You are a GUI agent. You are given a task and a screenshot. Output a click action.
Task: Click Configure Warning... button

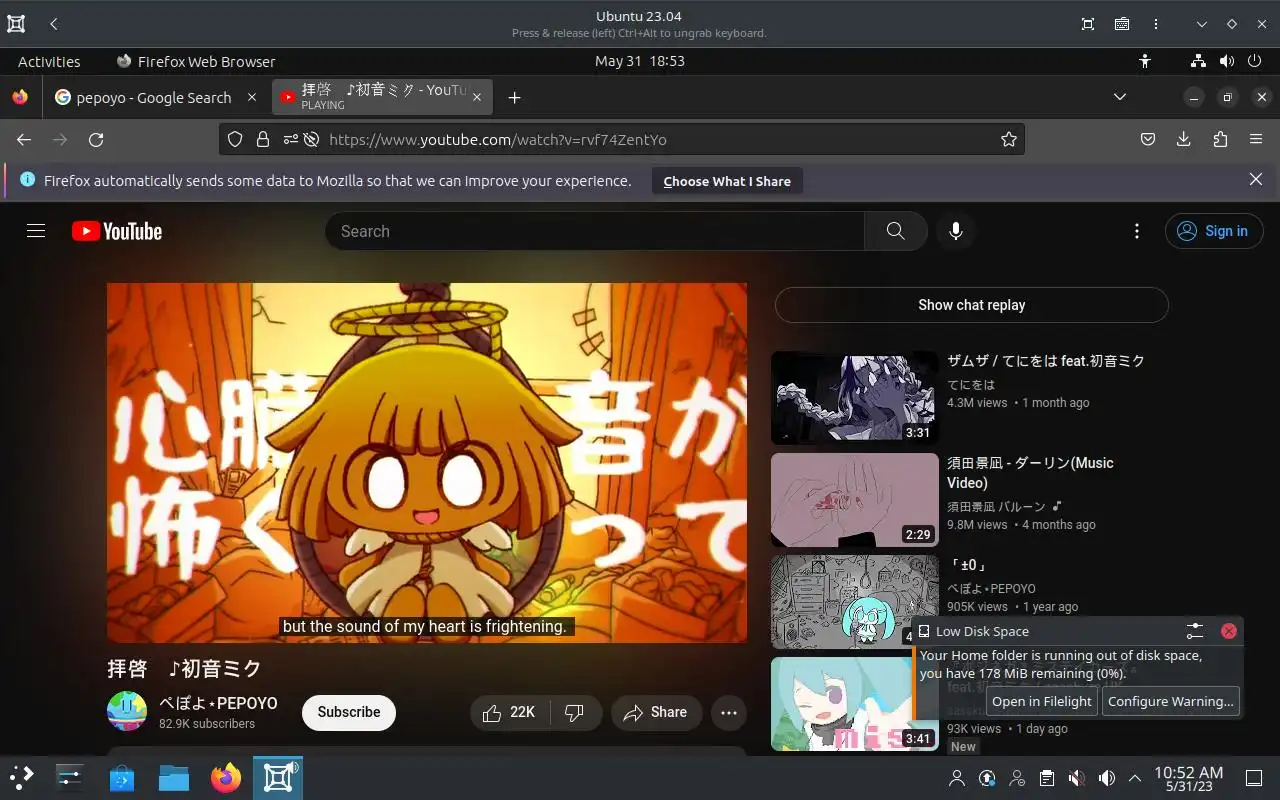point(1170,701)
